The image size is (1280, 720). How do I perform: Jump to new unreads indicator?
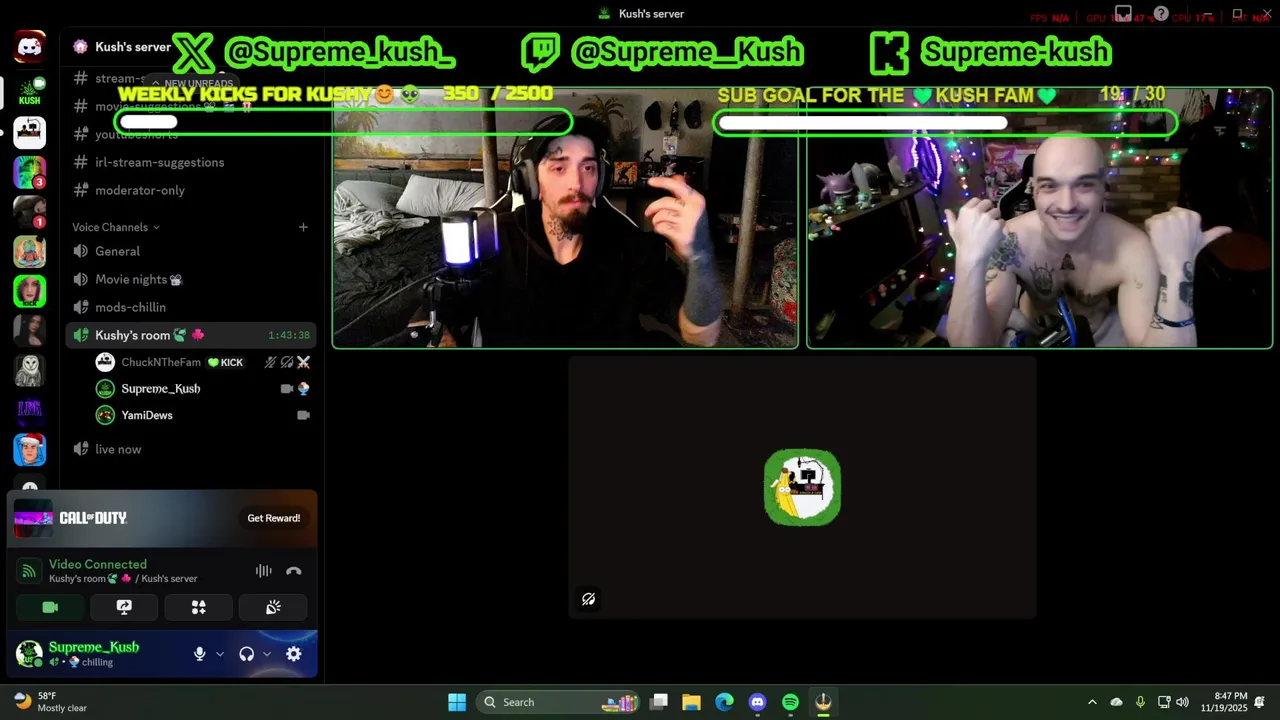193,84
